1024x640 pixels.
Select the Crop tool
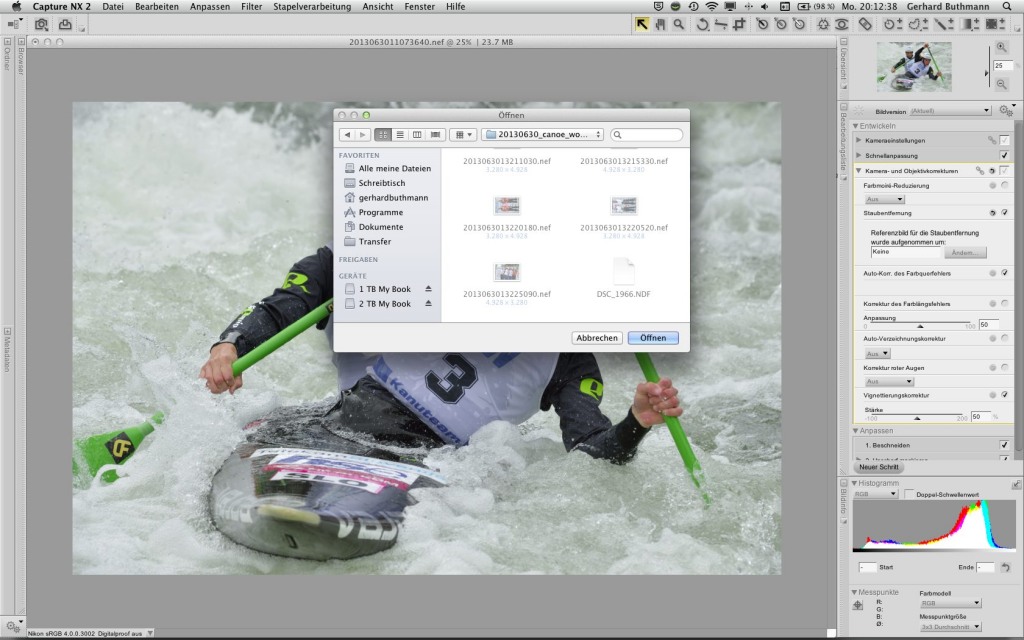coord(739,25)
